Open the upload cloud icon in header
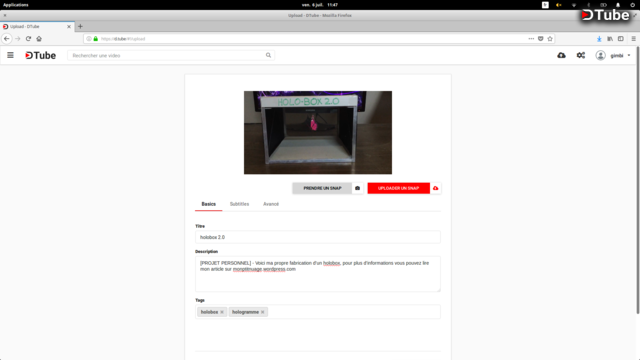Image resolution: width=640 pixels, height=360 pixels. click(561, 55)
